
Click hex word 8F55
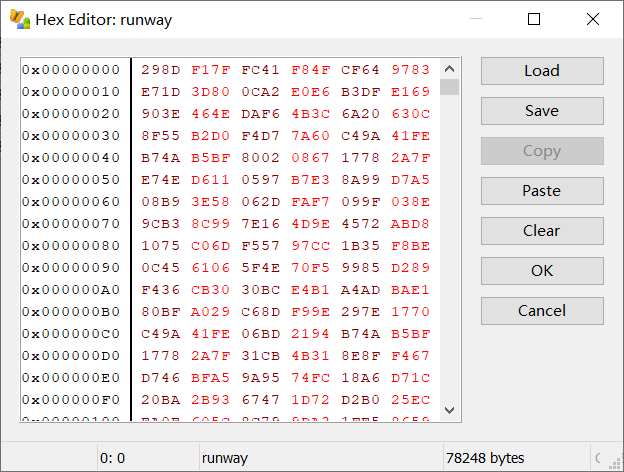tap(161, 136)
